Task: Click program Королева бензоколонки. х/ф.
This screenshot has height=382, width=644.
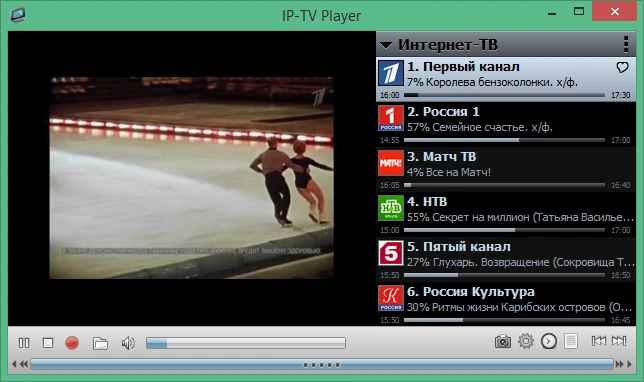Action: 501,82
